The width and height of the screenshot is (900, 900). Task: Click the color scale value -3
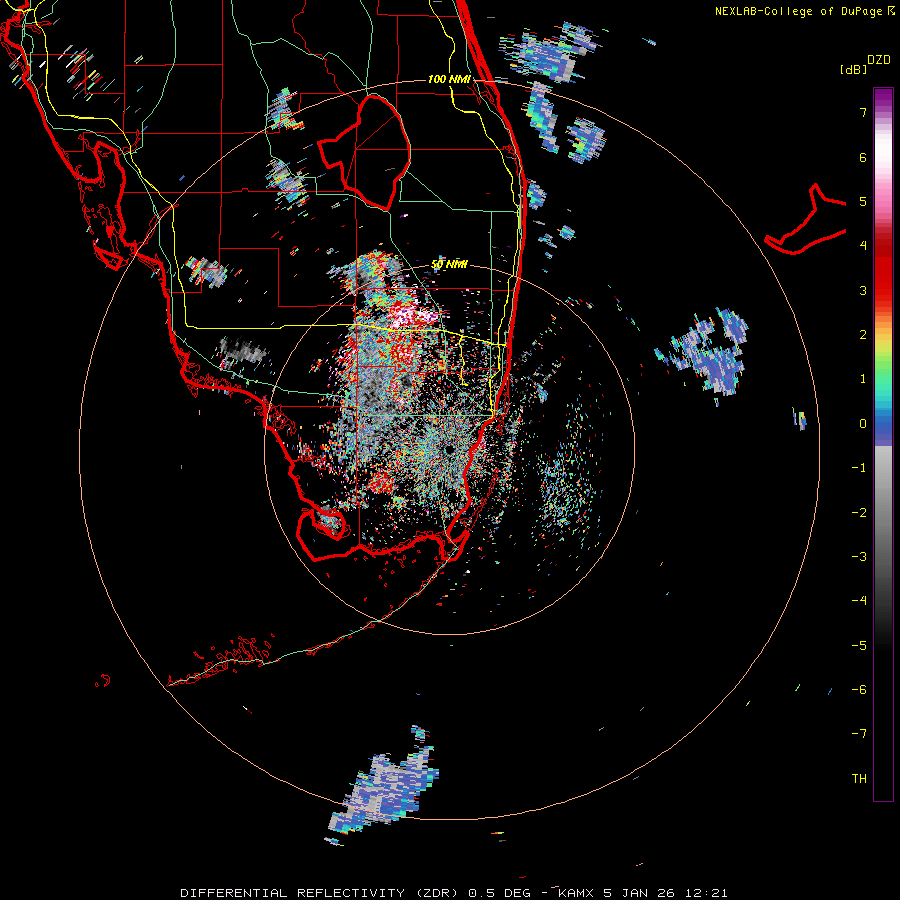859,557
